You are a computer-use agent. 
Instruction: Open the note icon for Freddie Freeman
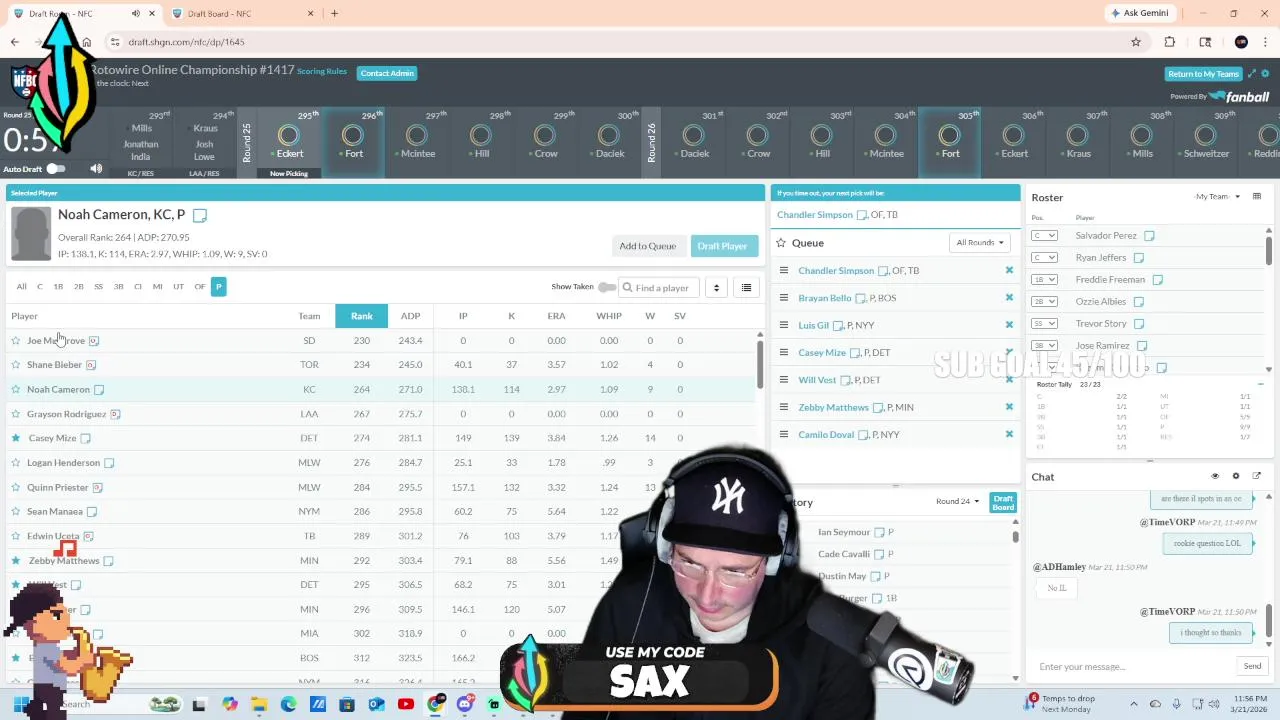tap(1157, 280)
